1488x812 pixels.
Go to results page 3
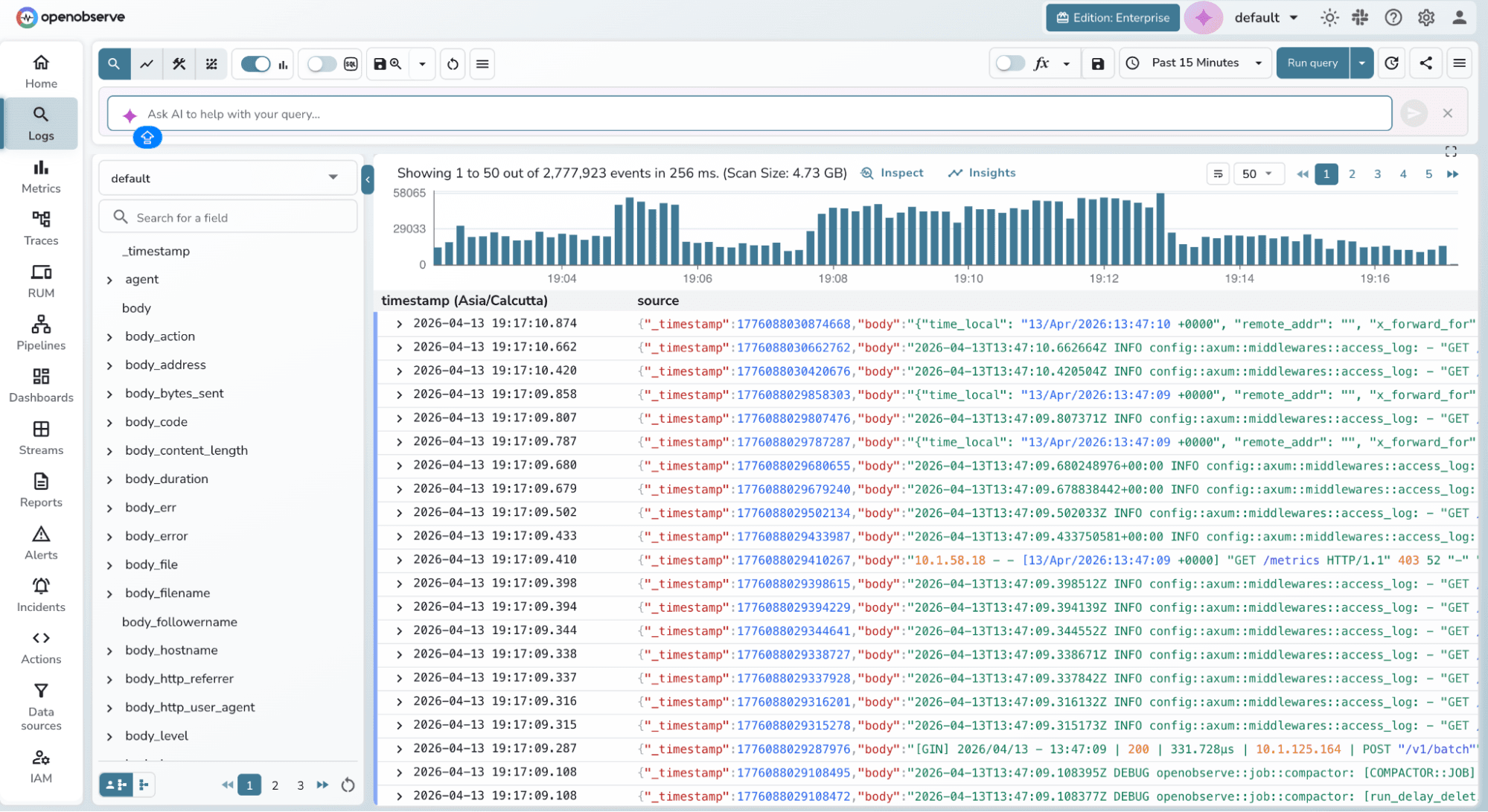(1377, 174)
